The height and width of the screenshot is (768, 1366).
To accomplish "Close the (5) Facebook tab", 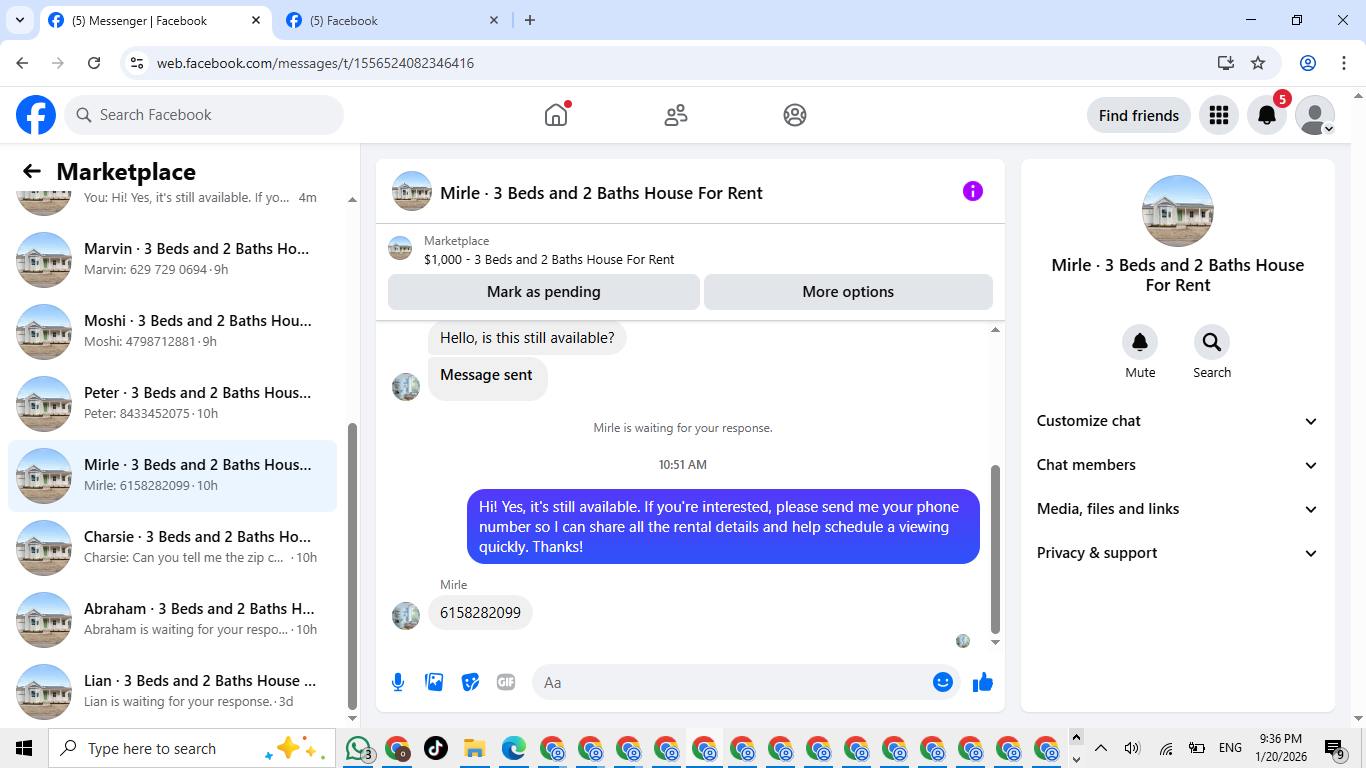I will [x=494, y=20].
